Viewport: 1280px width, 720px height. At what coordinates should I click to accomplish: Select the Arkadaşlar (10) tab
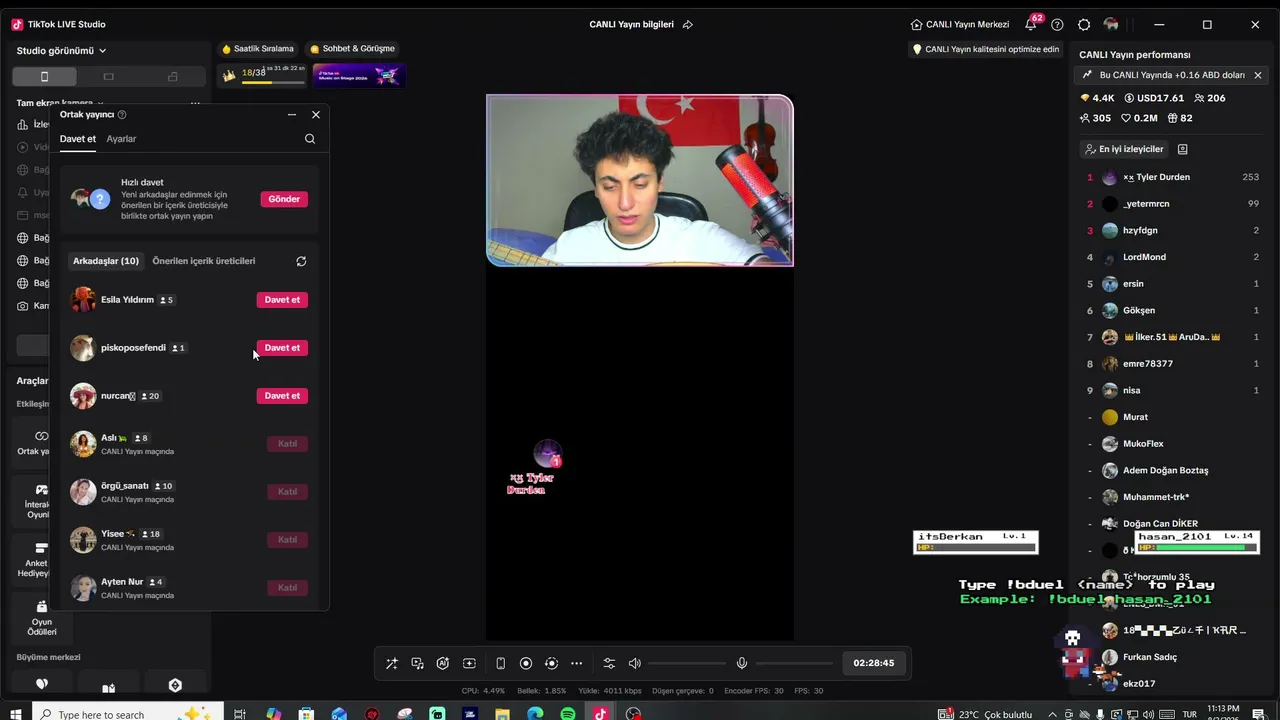pos(106,261)
